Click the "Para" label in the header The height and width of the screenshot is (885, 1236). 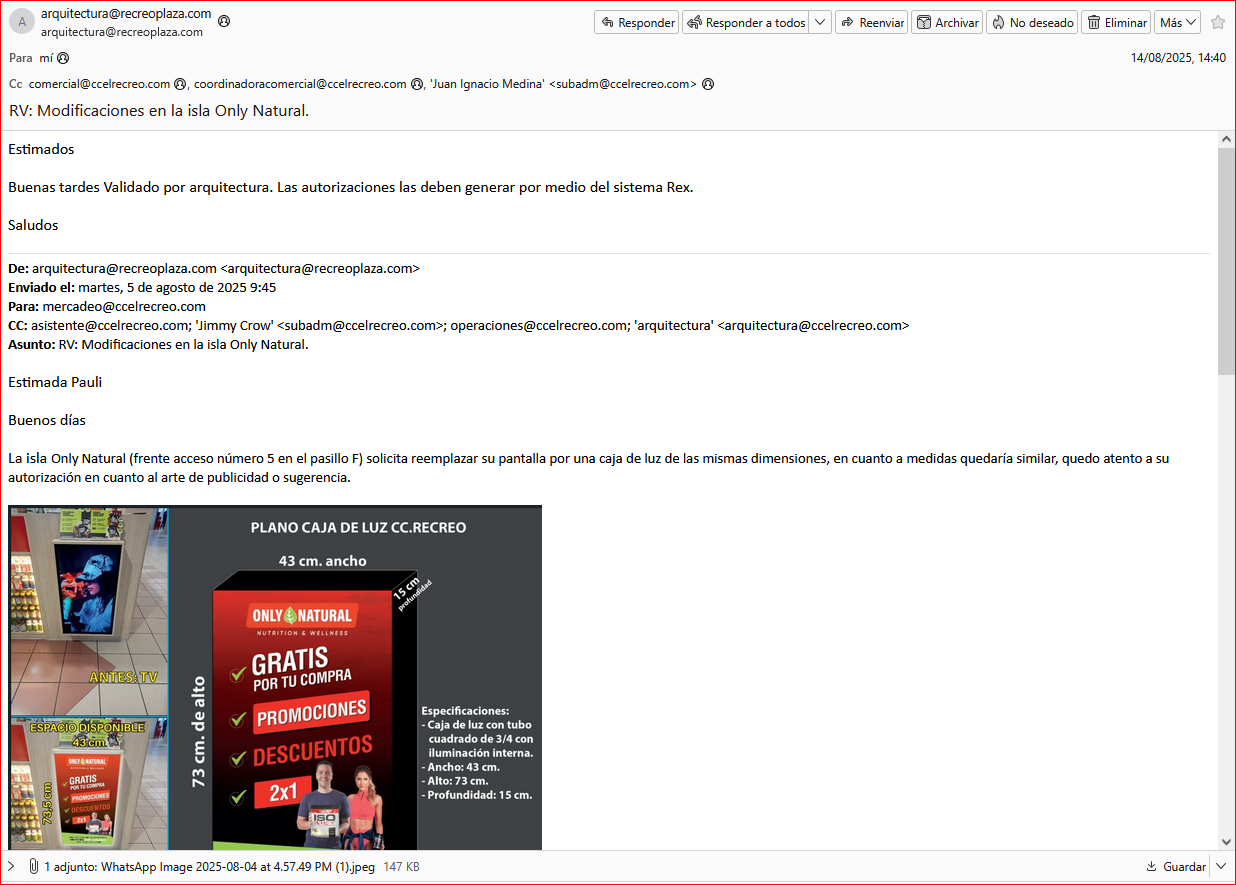[x=21, y=58]
